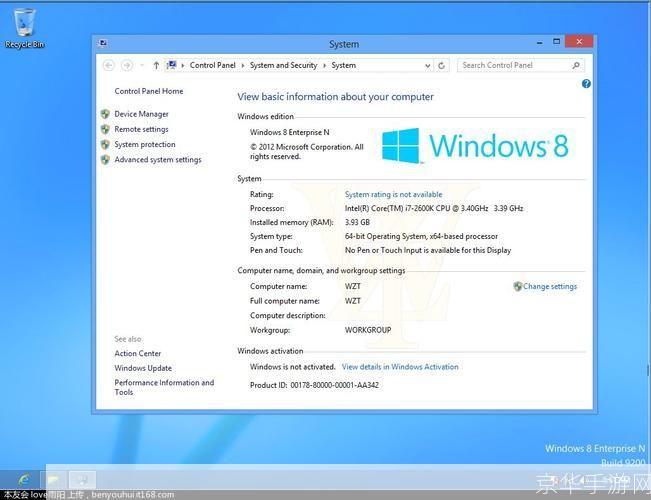
Task: Refresh the System page
Action: point(441,65)
